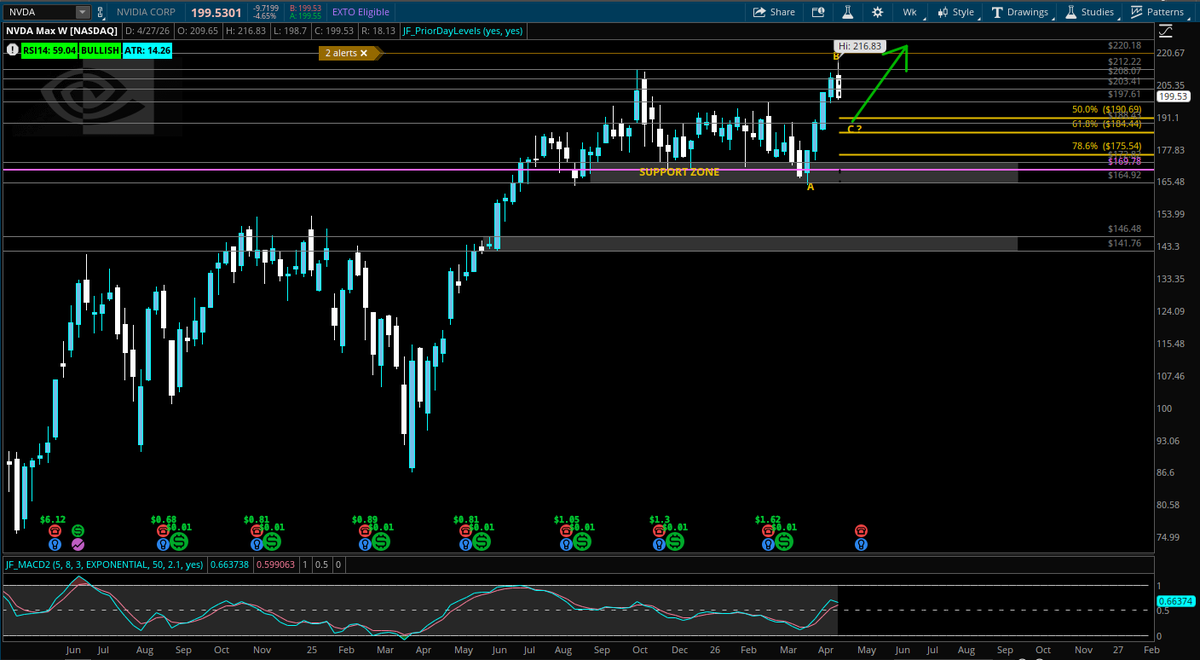This screenshot has width=1200, height=660.
Task: Click the EXTO Eligible label
Action: click(x=361, y=12)
